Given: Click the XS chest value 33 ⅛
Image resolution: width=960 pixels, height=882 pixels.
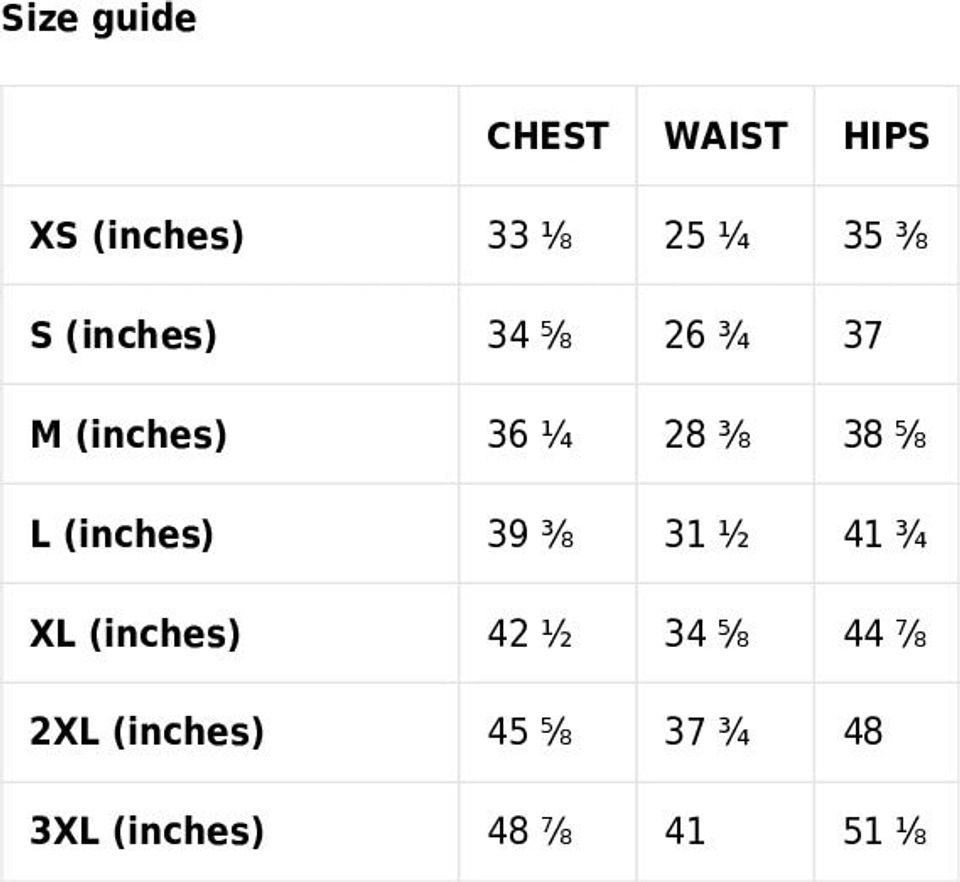Looking at the screenshot, I should click(x=529, y=235).
